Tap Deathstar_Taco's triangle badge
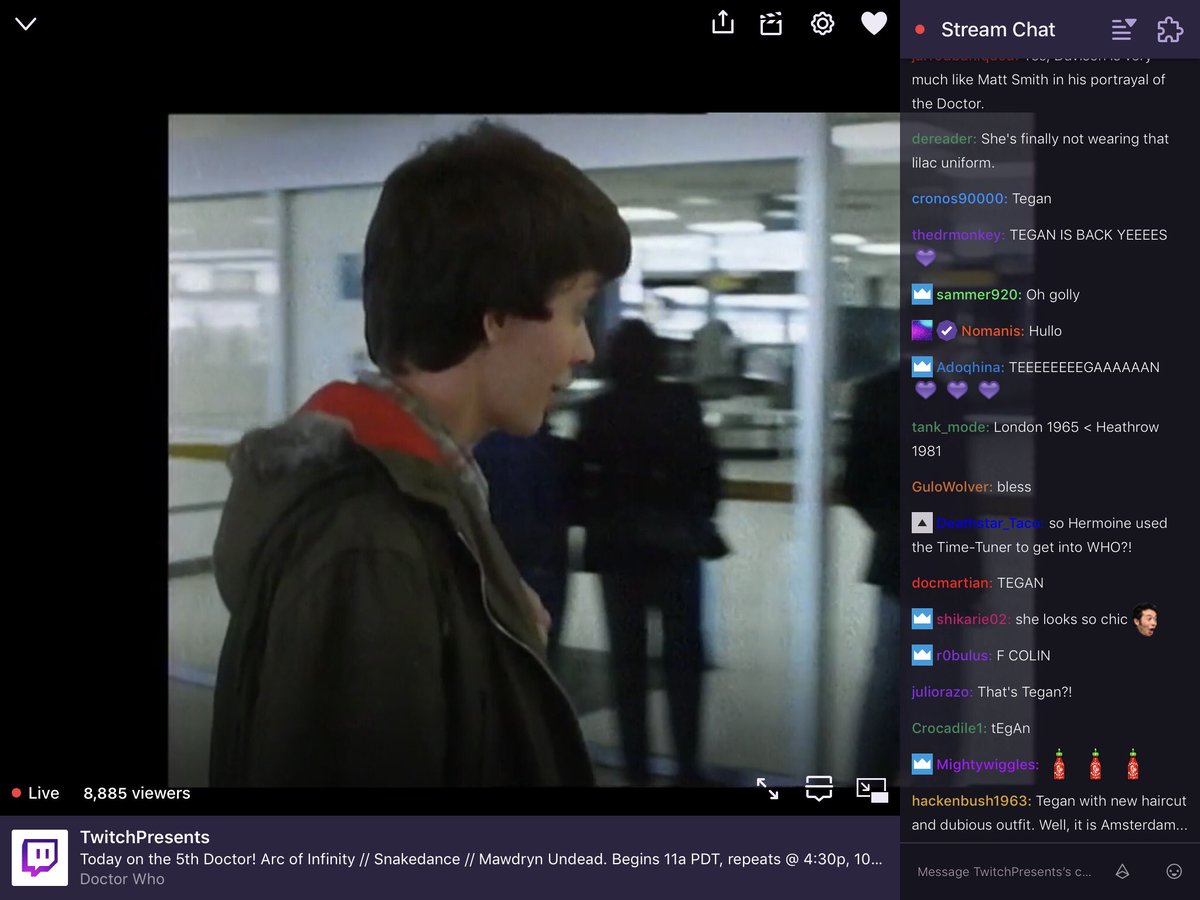The height and width of the screenshot is (900, 1200). pyautogui.click(x=922, y=523)
